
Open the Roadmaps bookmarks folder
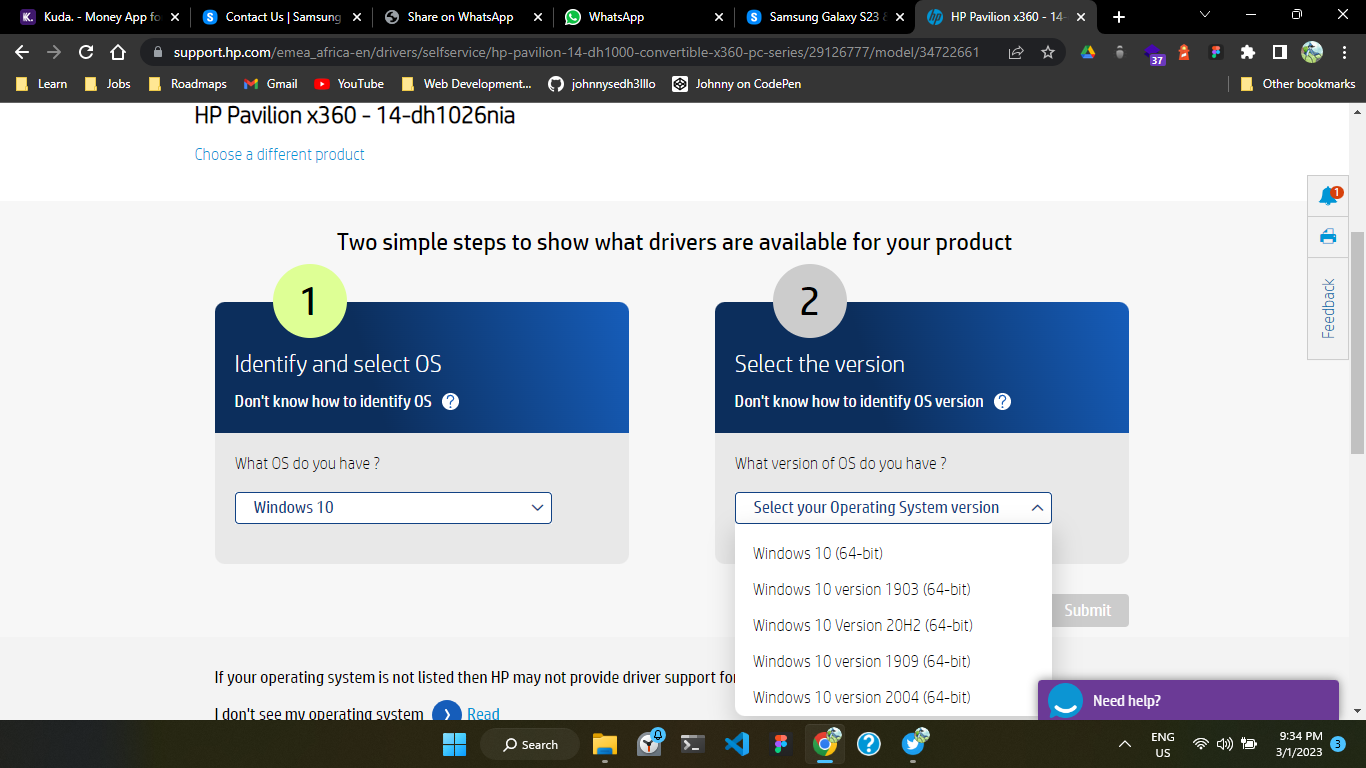187,84
